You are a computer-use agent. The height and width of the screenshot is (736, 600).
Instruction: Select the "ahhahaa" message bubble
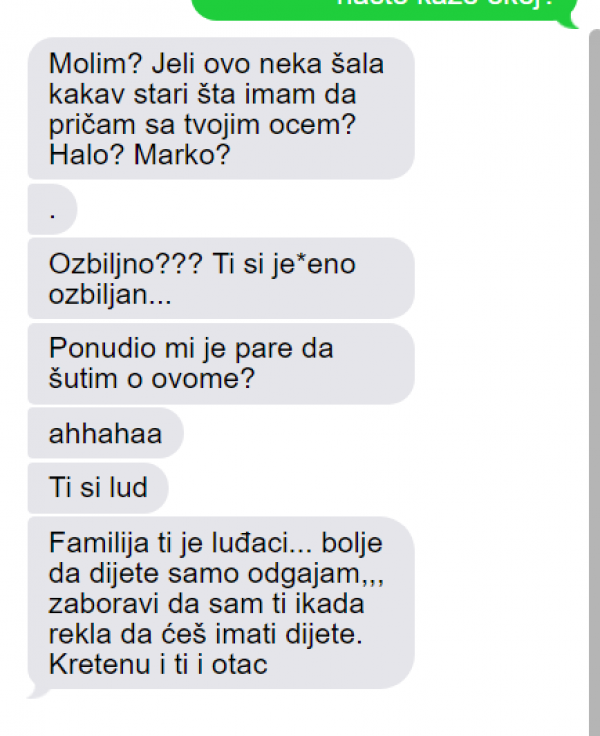[106, 433]
